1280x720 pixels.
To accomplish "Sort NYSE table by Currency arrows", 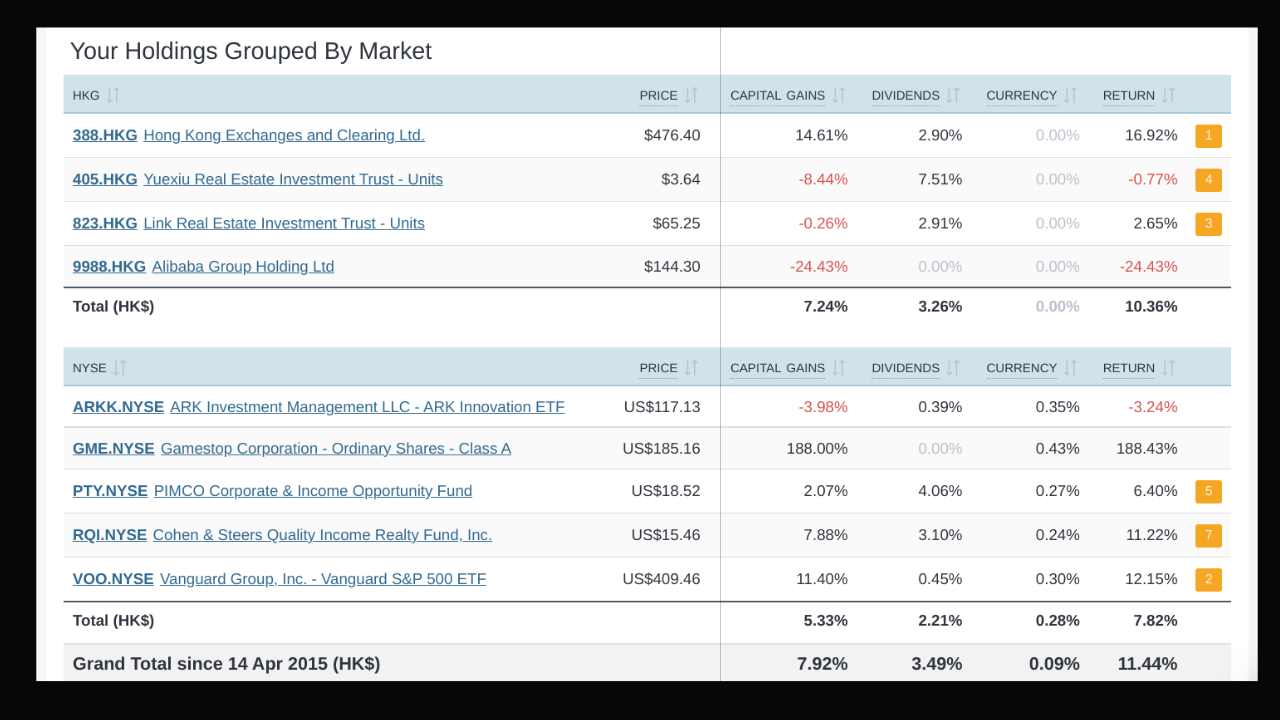I will pos(1070,368).
